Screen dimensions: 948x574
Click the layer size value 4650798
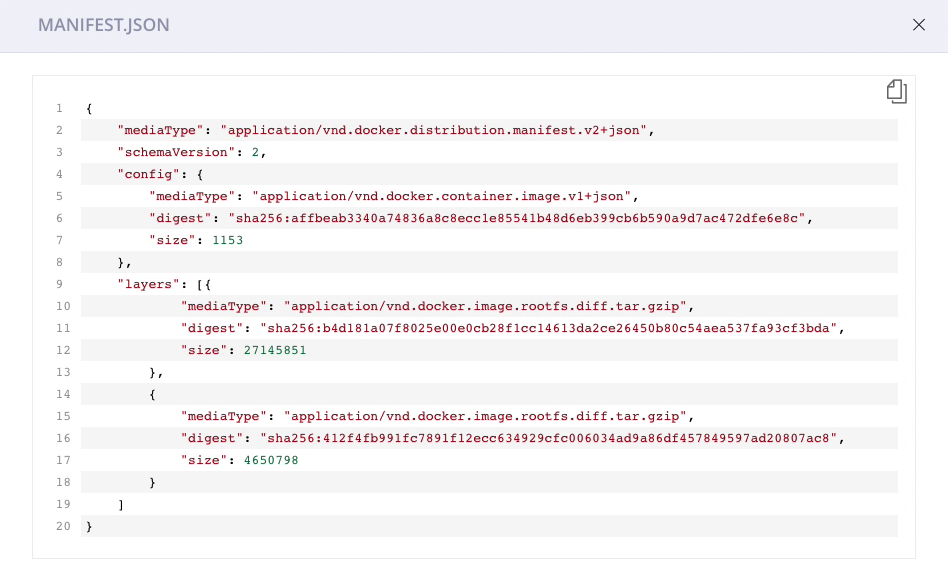(x=271, y=460)
